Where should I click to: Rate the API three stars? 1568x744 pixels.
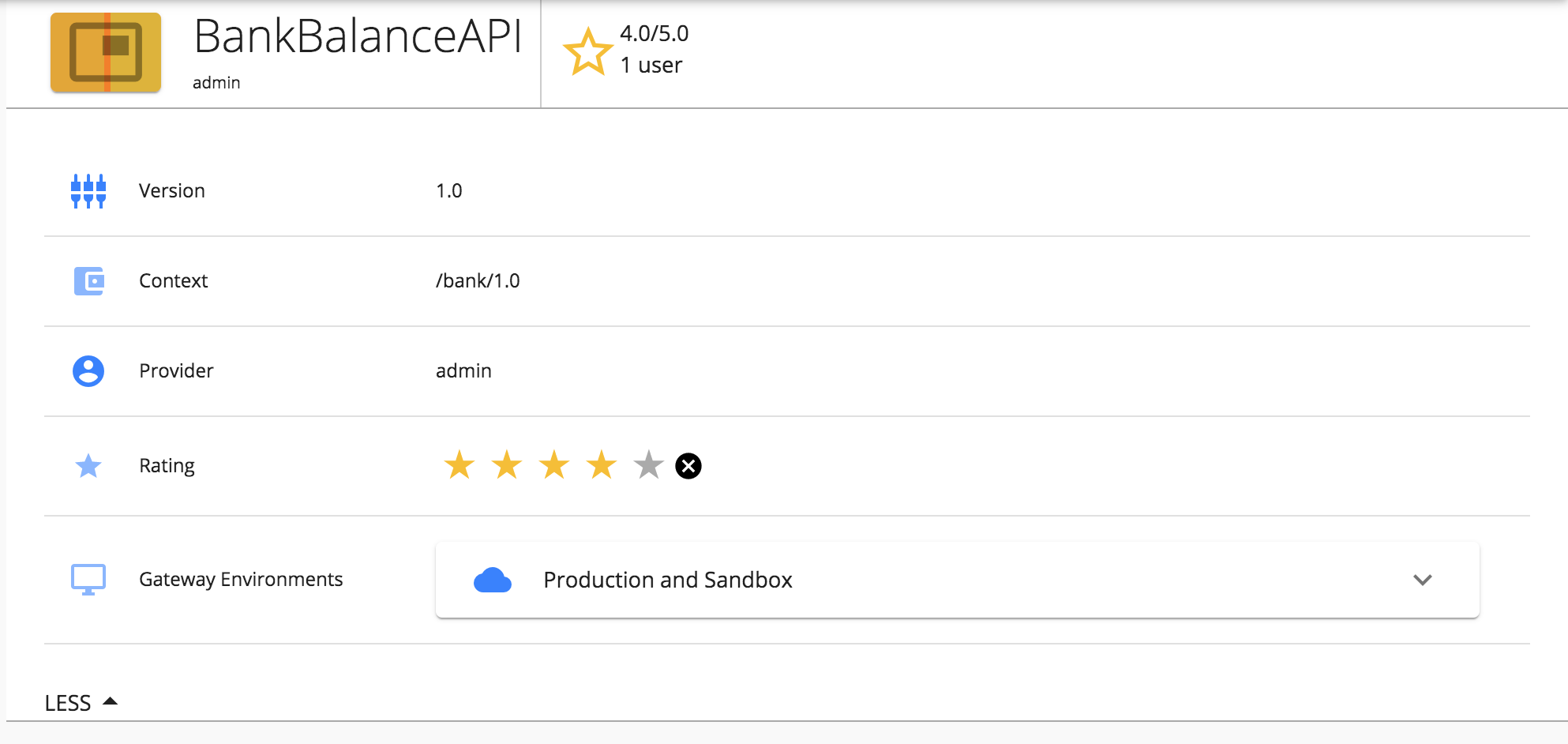tap(554, 465)
